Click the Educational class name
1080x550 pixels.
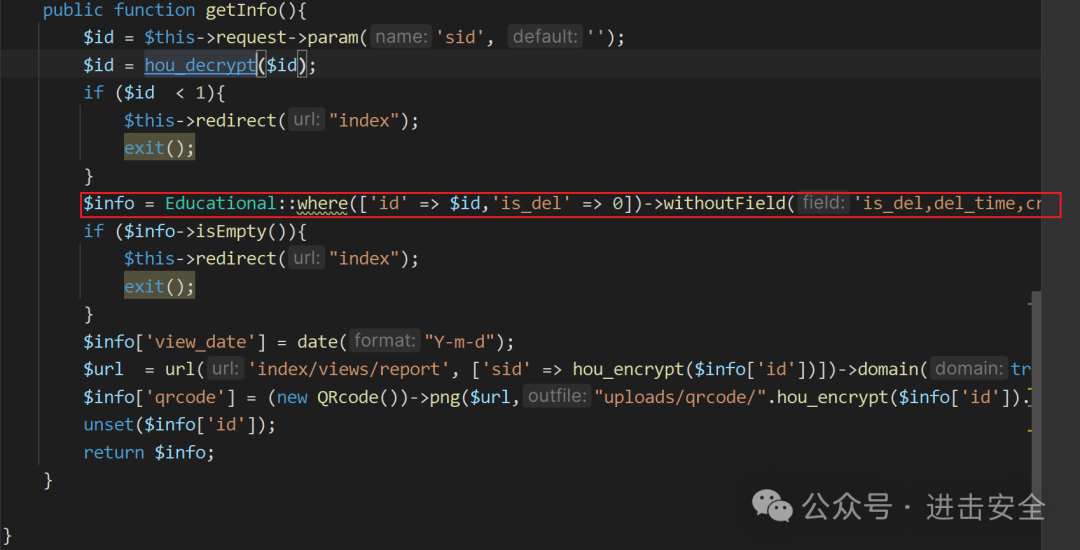(x=220, y=204)
